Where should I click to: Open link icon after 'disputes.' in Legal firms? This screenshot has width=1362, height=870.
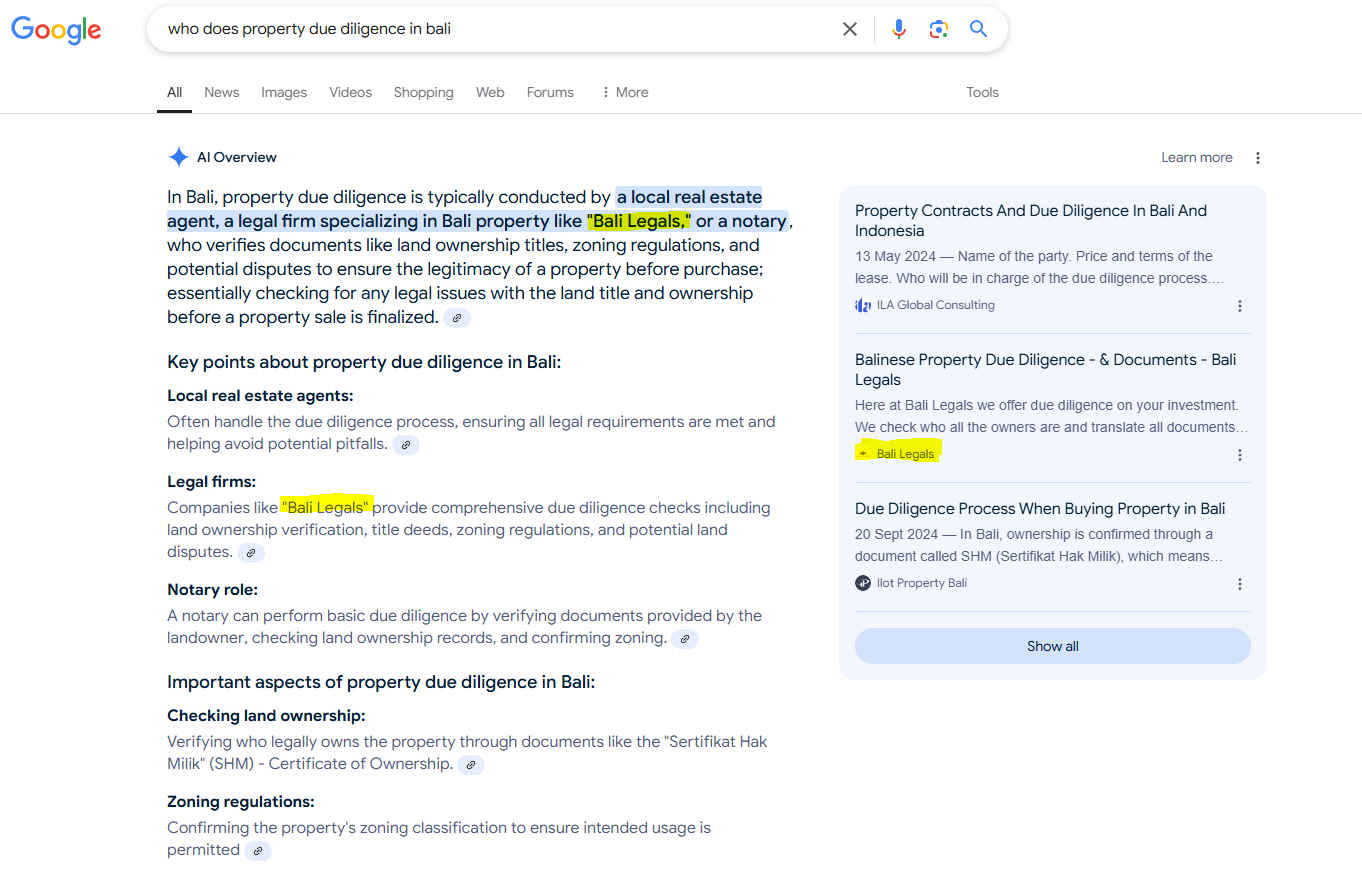click(x=251, y=552)
